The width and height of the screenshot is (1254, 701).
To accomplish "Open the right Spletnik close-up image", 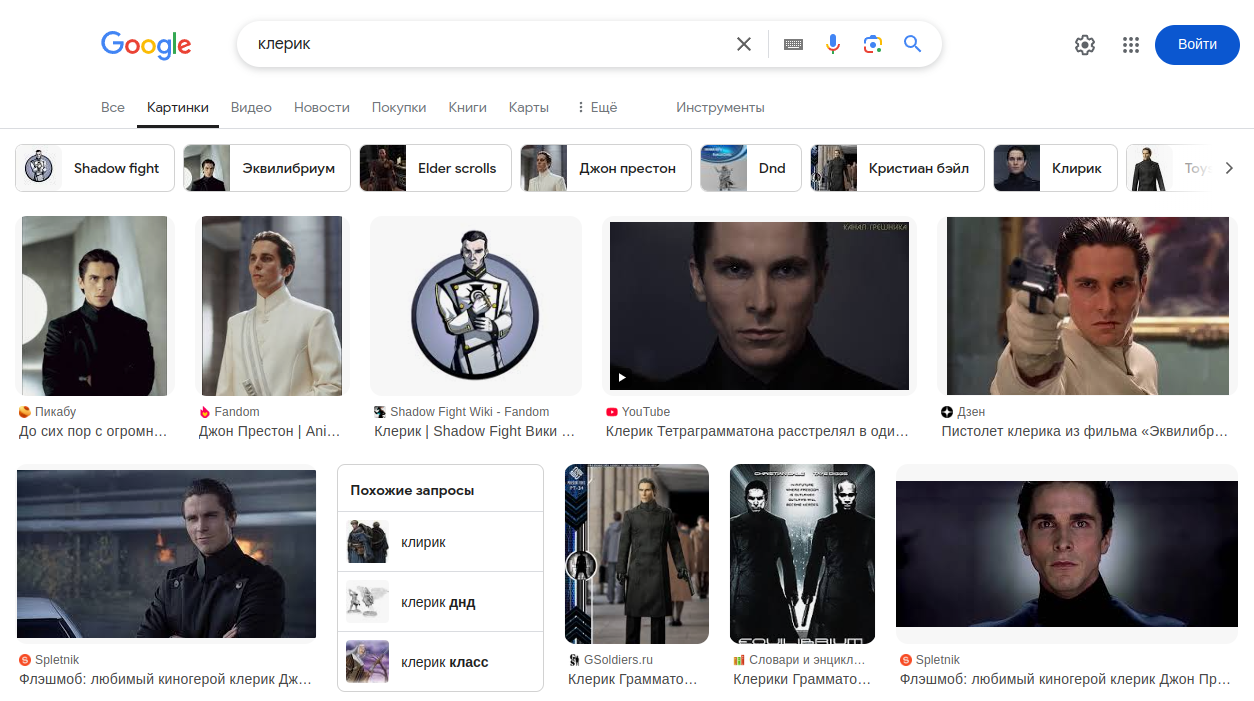I will coord(1067,554).
